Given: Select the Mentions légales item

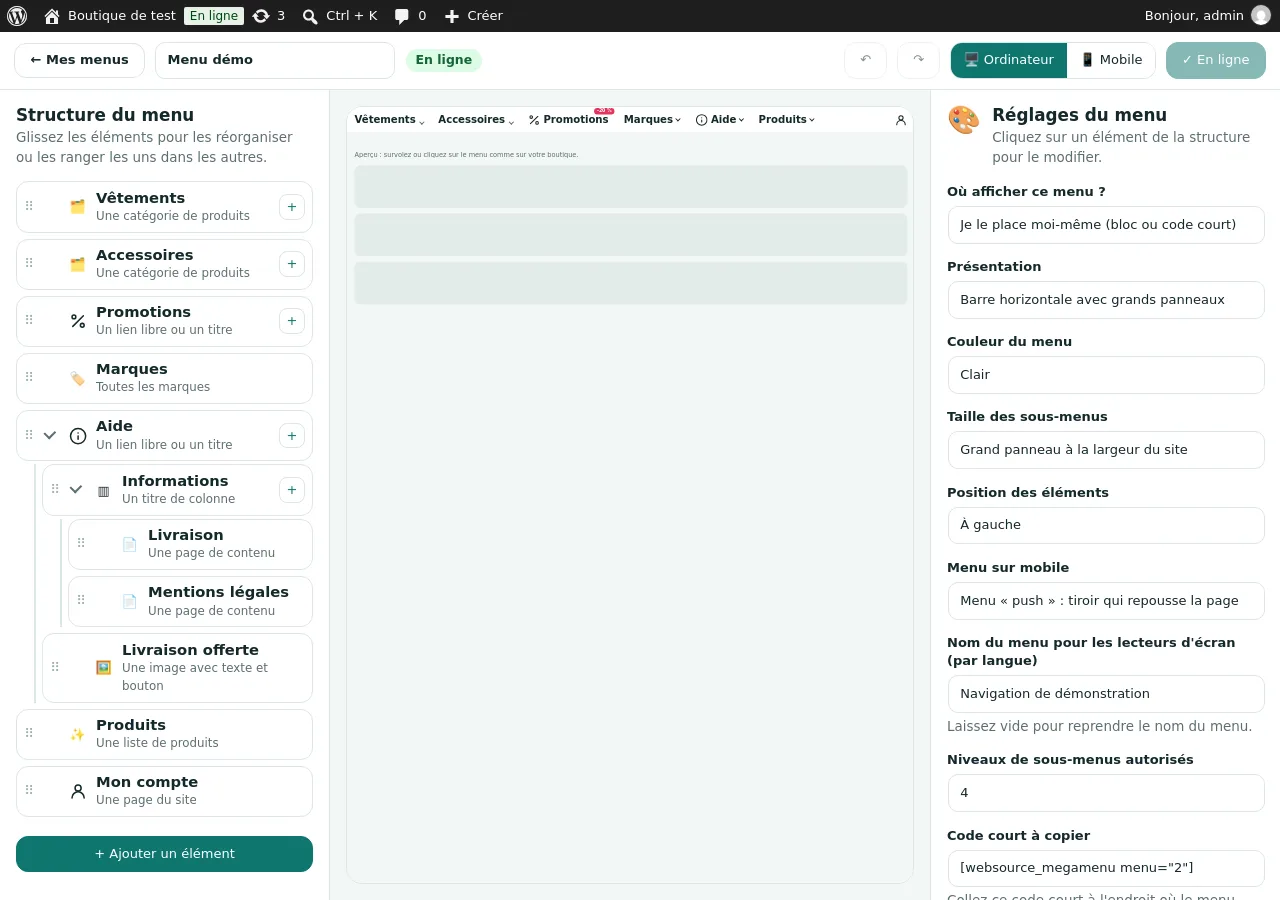Looking at the screenshot, I should click(x=190, y=601).
